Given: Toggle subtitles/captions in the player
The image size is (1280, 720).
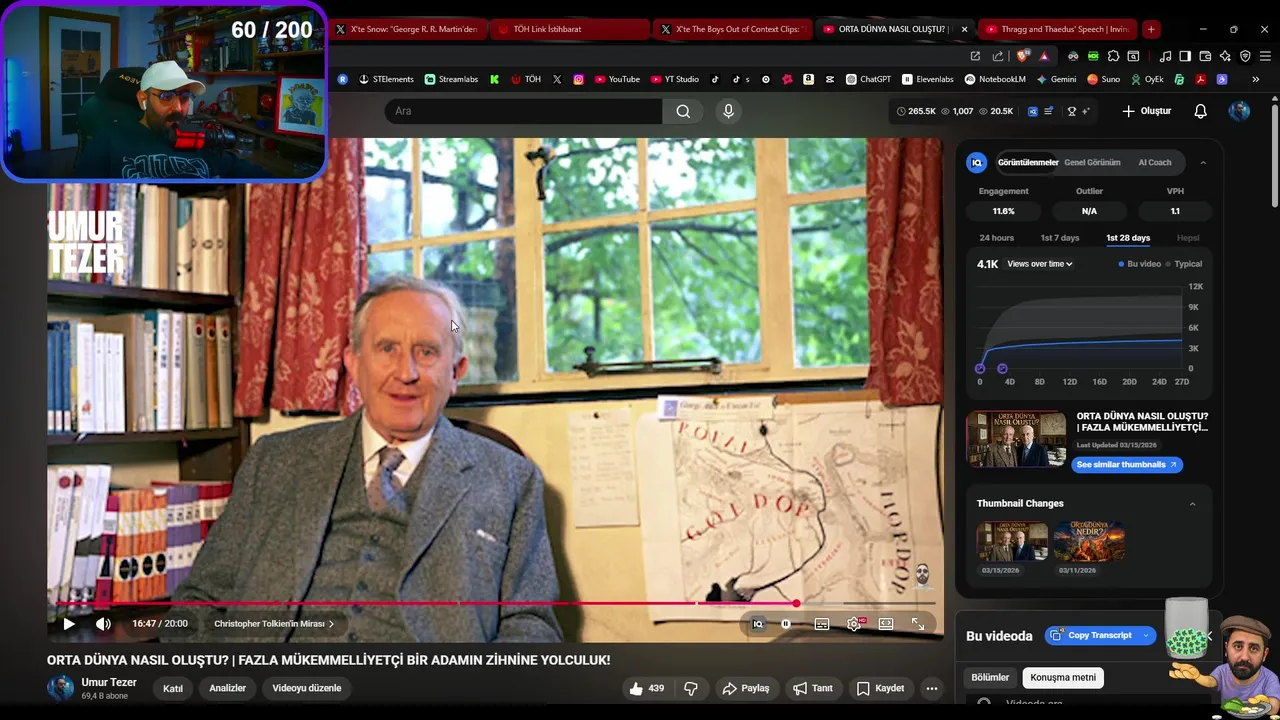Looking at the screenshot, I should [822, 624].
